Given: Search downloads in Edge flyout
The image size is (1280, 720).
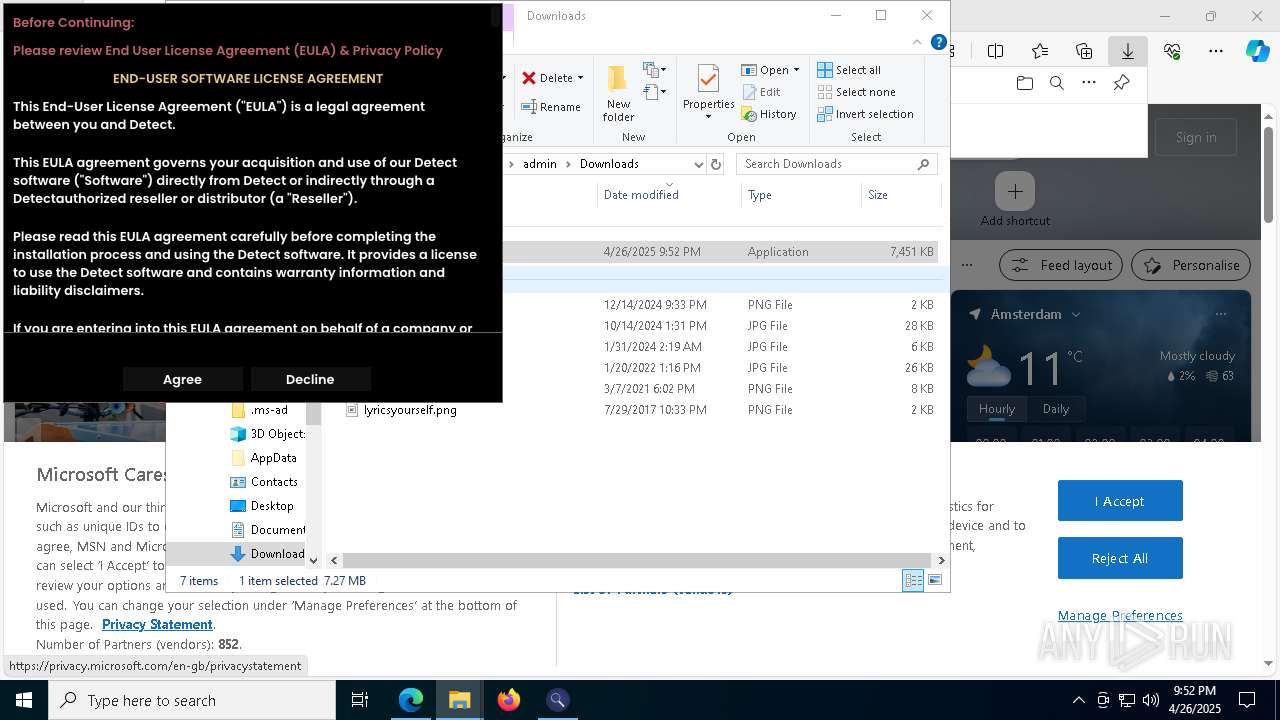Looking at the screenshot, I should coord(1057,83).
